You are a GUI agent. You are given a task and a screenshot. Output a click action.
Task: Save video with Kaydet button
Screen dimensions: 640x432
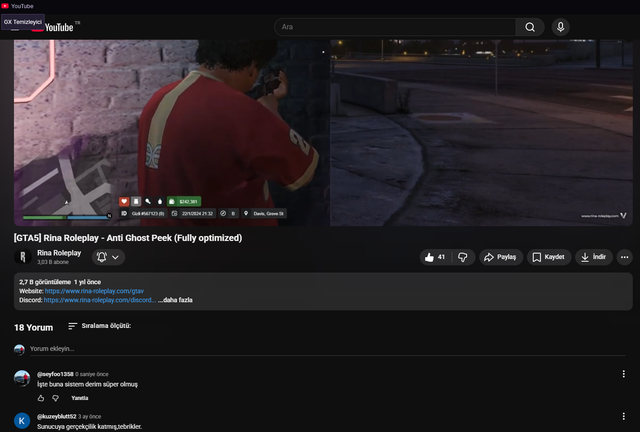coord(549,257)
